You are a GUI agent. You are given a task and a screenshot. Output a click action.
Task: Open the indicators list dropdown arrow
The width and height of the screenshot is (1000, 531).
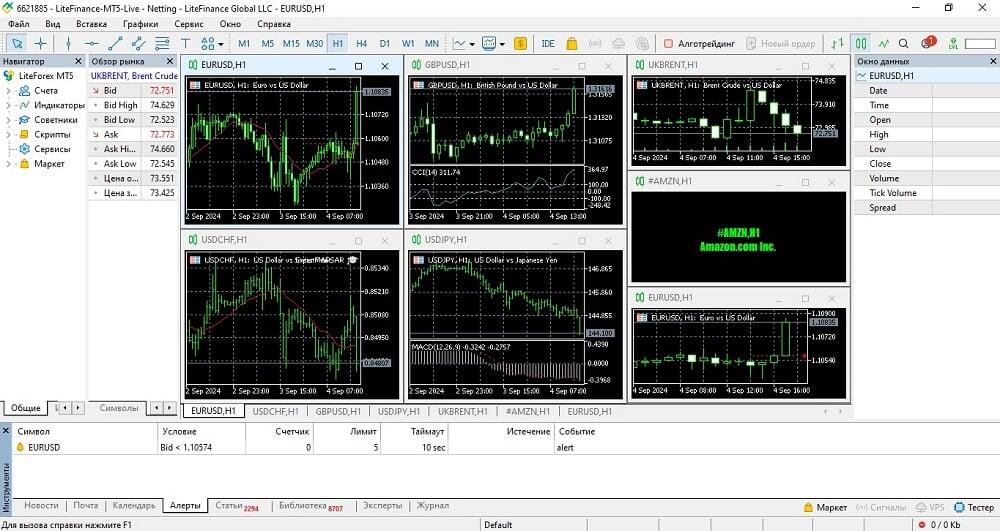pos(472,44)
